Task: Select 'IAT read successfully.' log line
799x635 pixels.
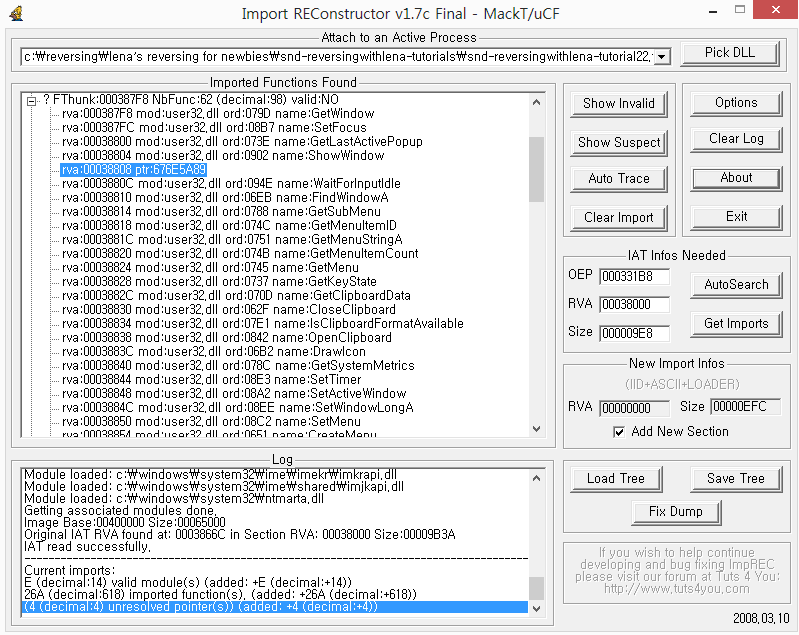Action: pos(88,547)
